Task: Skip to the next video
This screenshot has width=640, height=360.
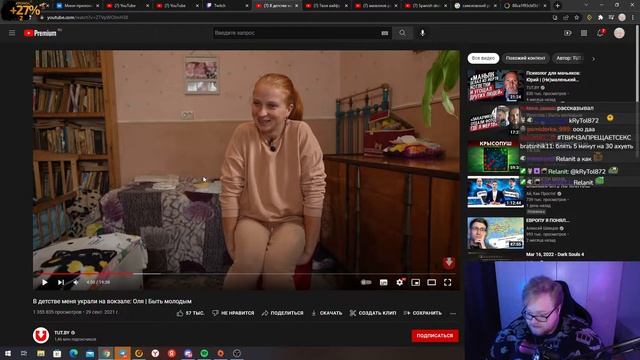Action: point(61,282)
